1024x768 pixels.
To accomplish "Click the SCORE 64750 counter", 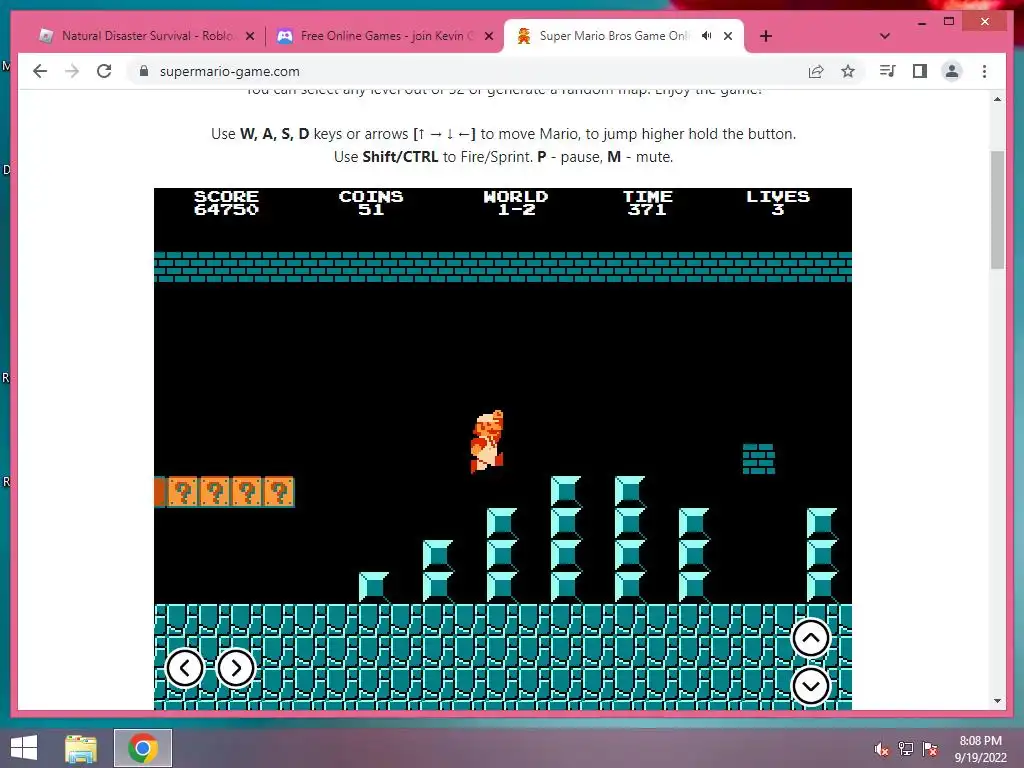I will tap(226, 202).
